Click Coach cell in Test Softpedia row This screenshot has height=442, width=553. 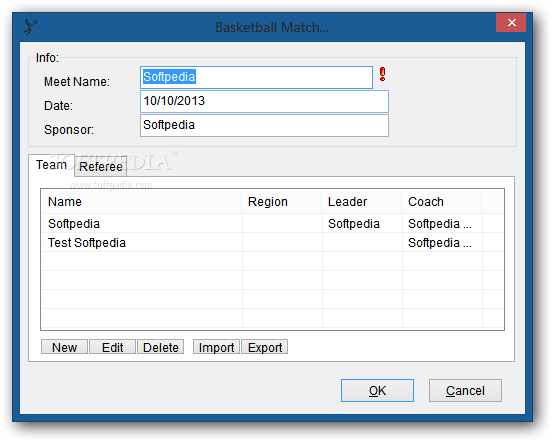442,243
